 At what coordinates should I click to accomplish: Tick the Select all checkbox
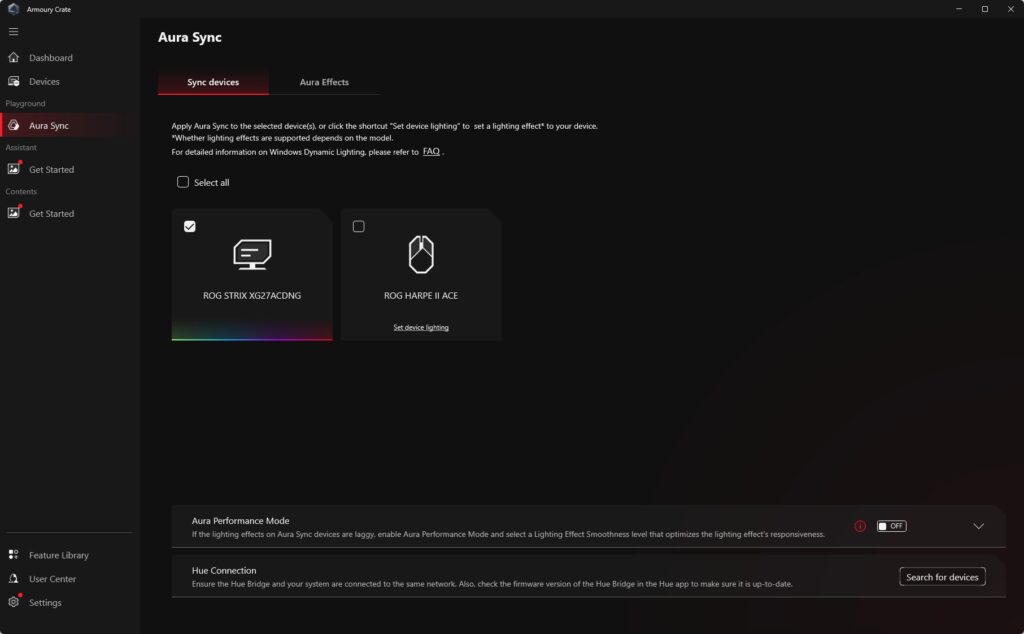pyautogui.click(x=183, y=182)
